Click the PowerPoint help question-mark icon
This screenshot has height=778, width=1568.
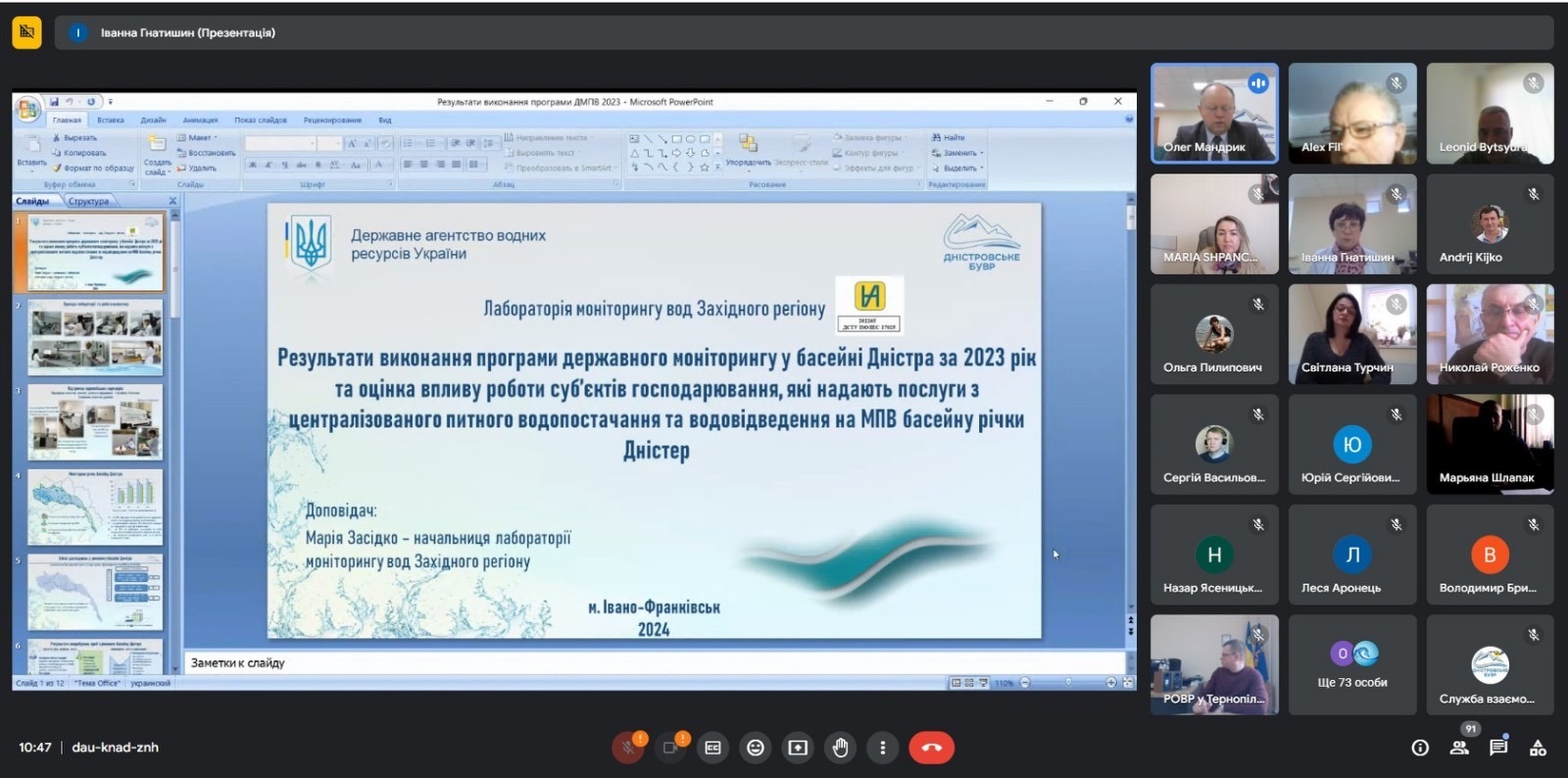point(1128,120)
